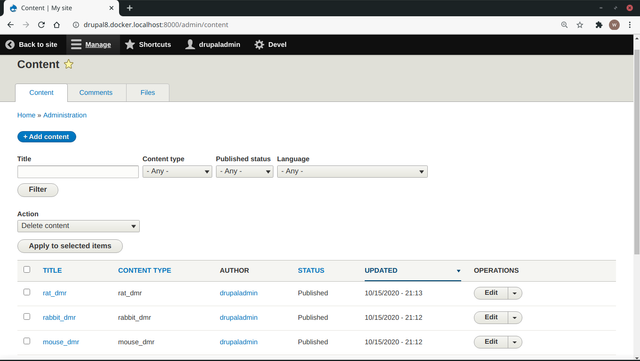Open the Devel toolbar menu
Viewport: 640px width, 361px height.
click(x=270, y=45)
